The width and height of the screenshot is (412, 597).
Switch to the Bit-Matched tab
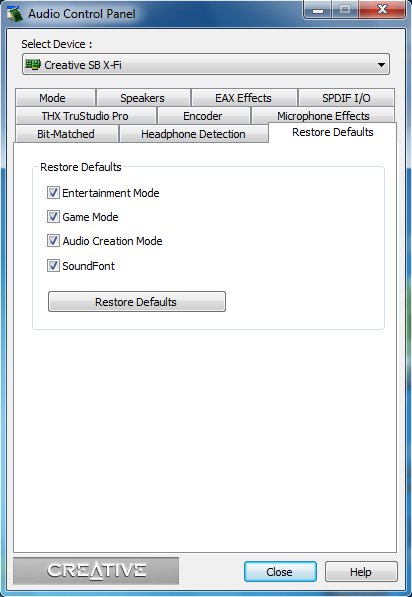click(x=67, y=134)
